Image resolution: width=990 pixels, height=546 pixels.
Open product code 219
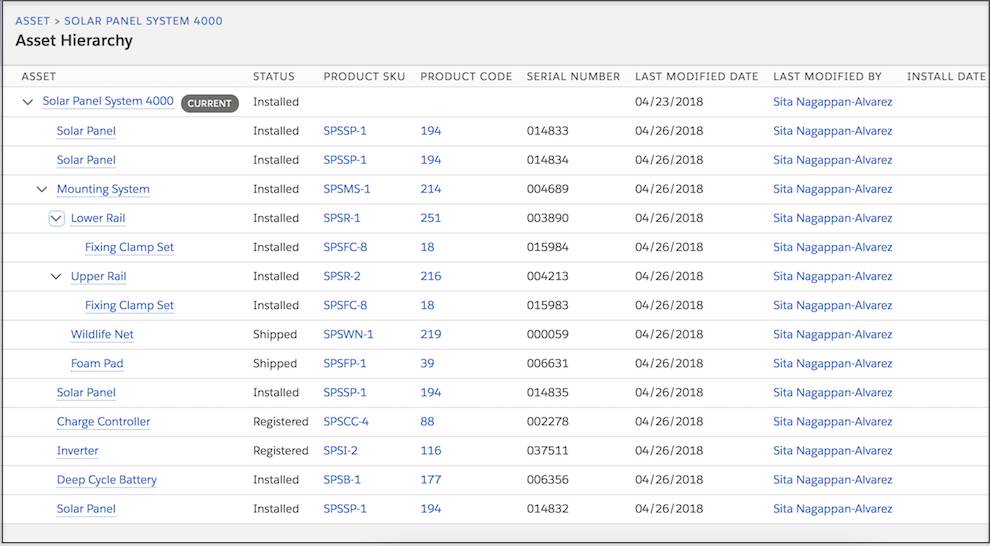[431, 334]
